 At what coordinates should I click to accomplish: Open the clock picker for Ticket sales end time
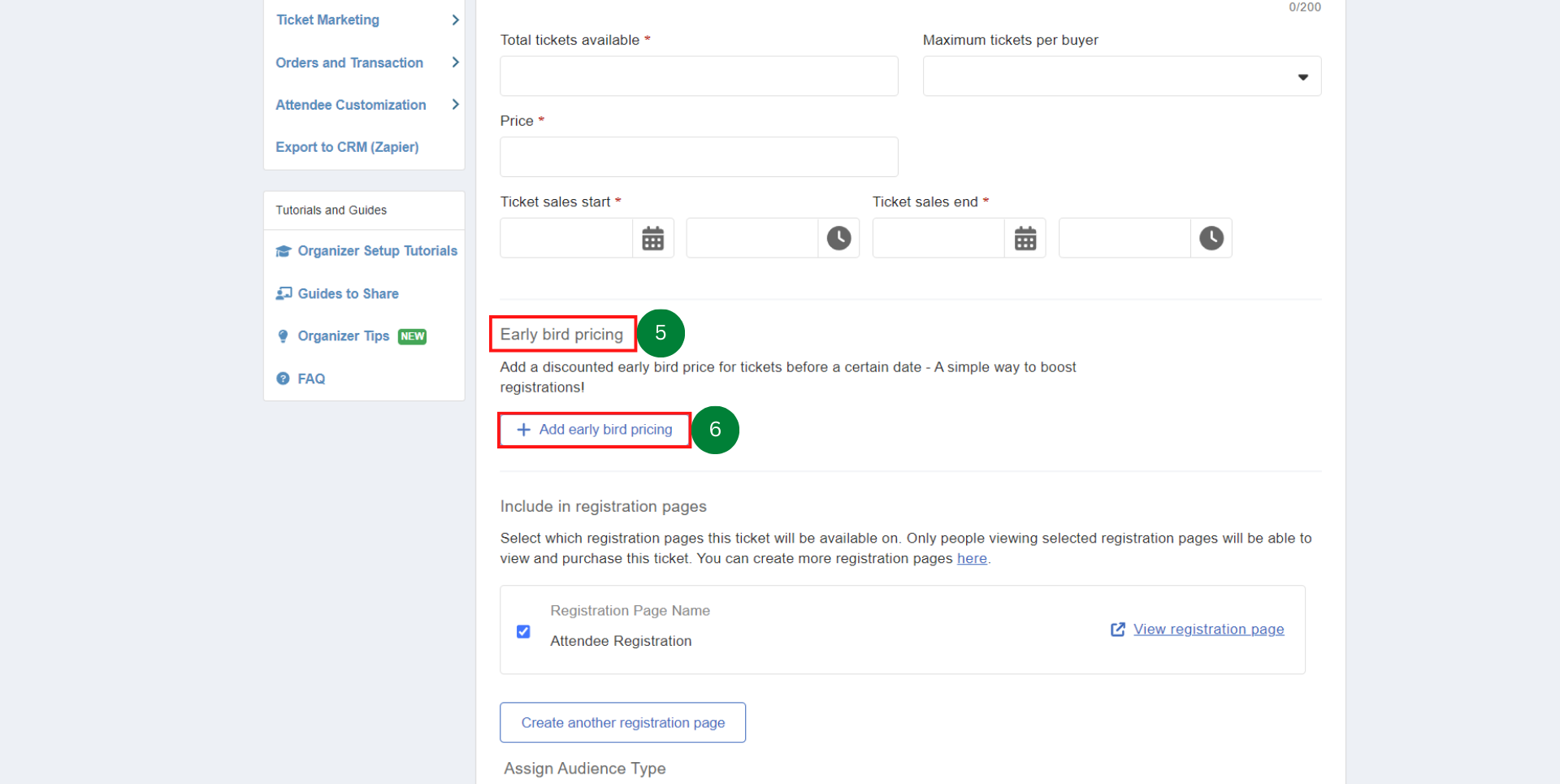tap(1211, 237)
